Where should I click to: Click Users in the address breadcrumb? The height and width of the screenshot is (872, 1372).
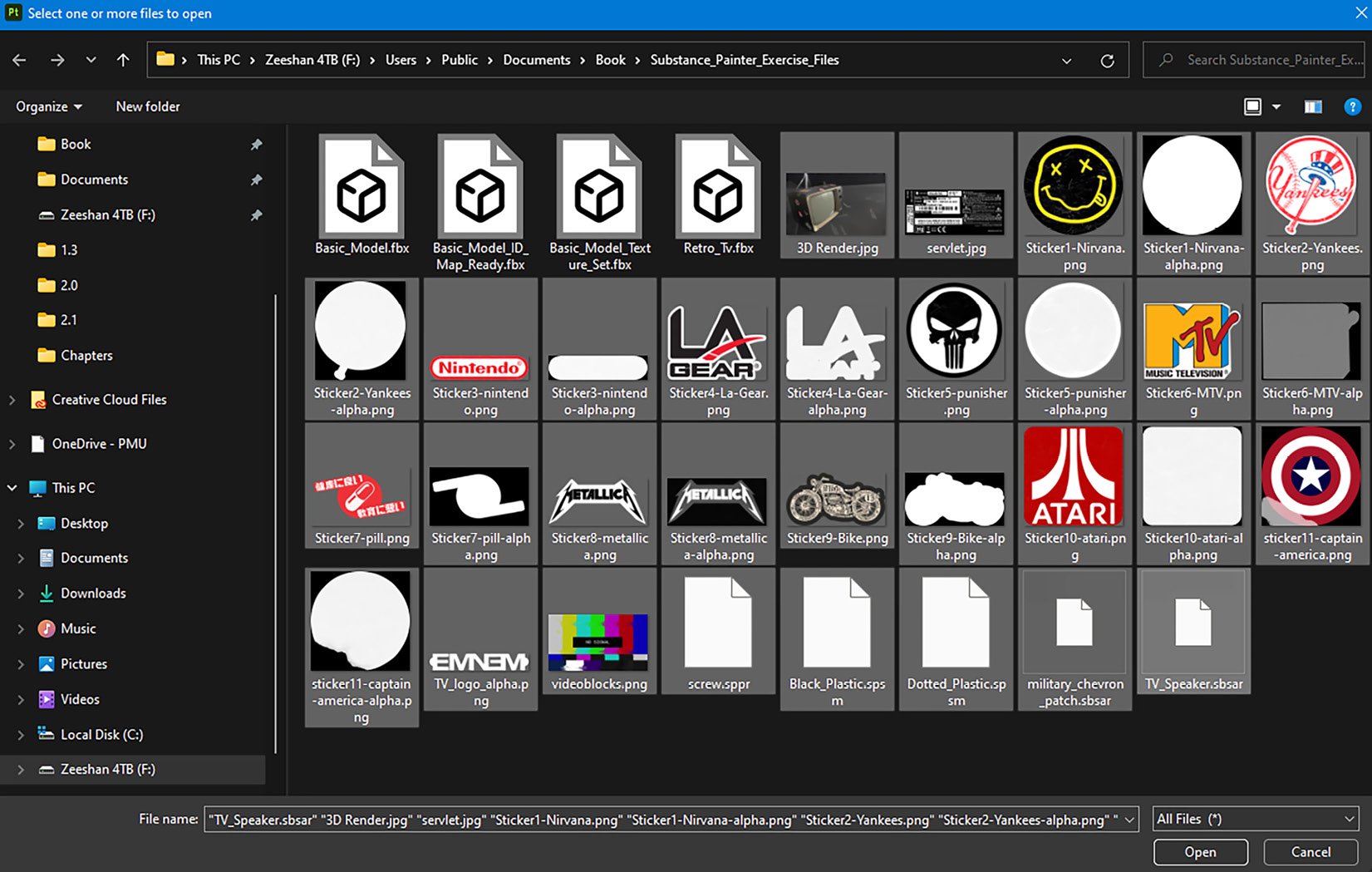(401, 60)
